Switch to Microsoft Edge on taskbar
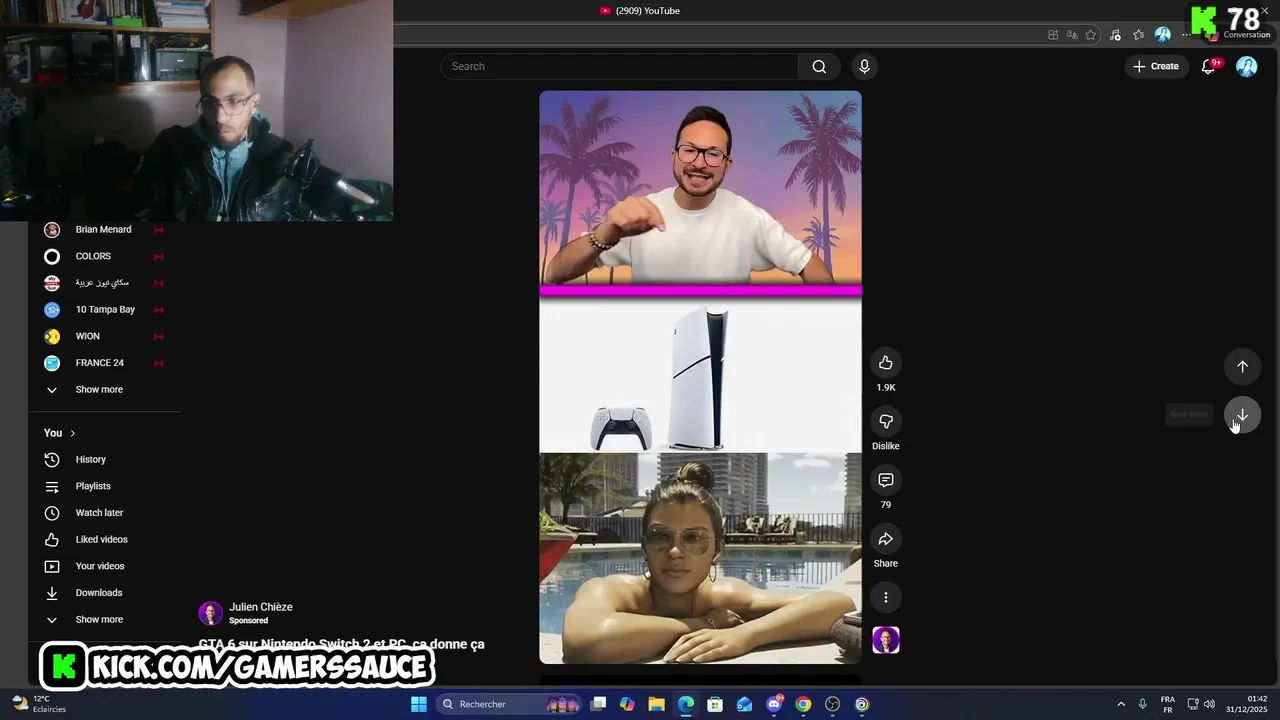 [686, 704]
